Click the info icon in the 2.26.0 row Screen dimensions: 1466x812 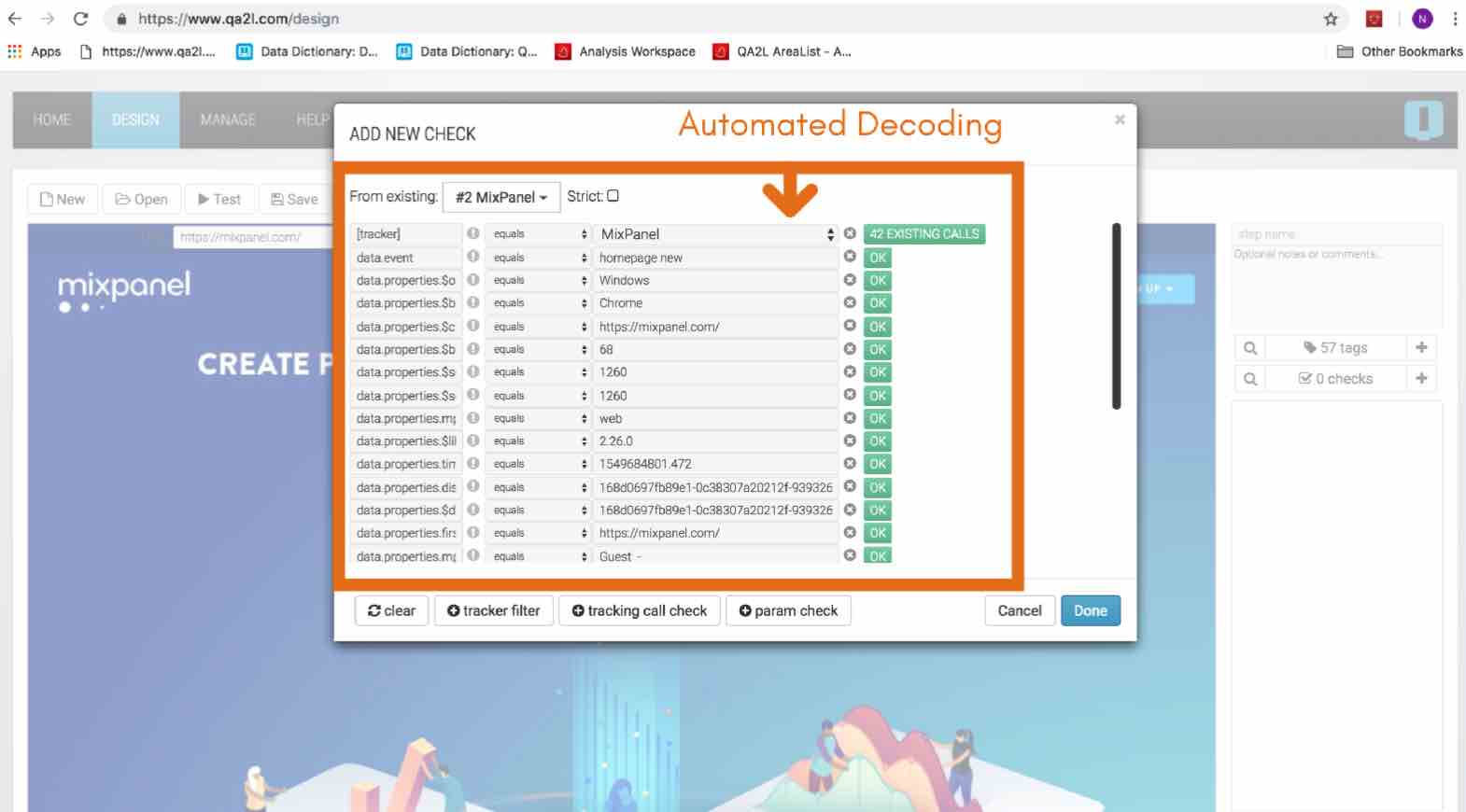click(473, 441)
